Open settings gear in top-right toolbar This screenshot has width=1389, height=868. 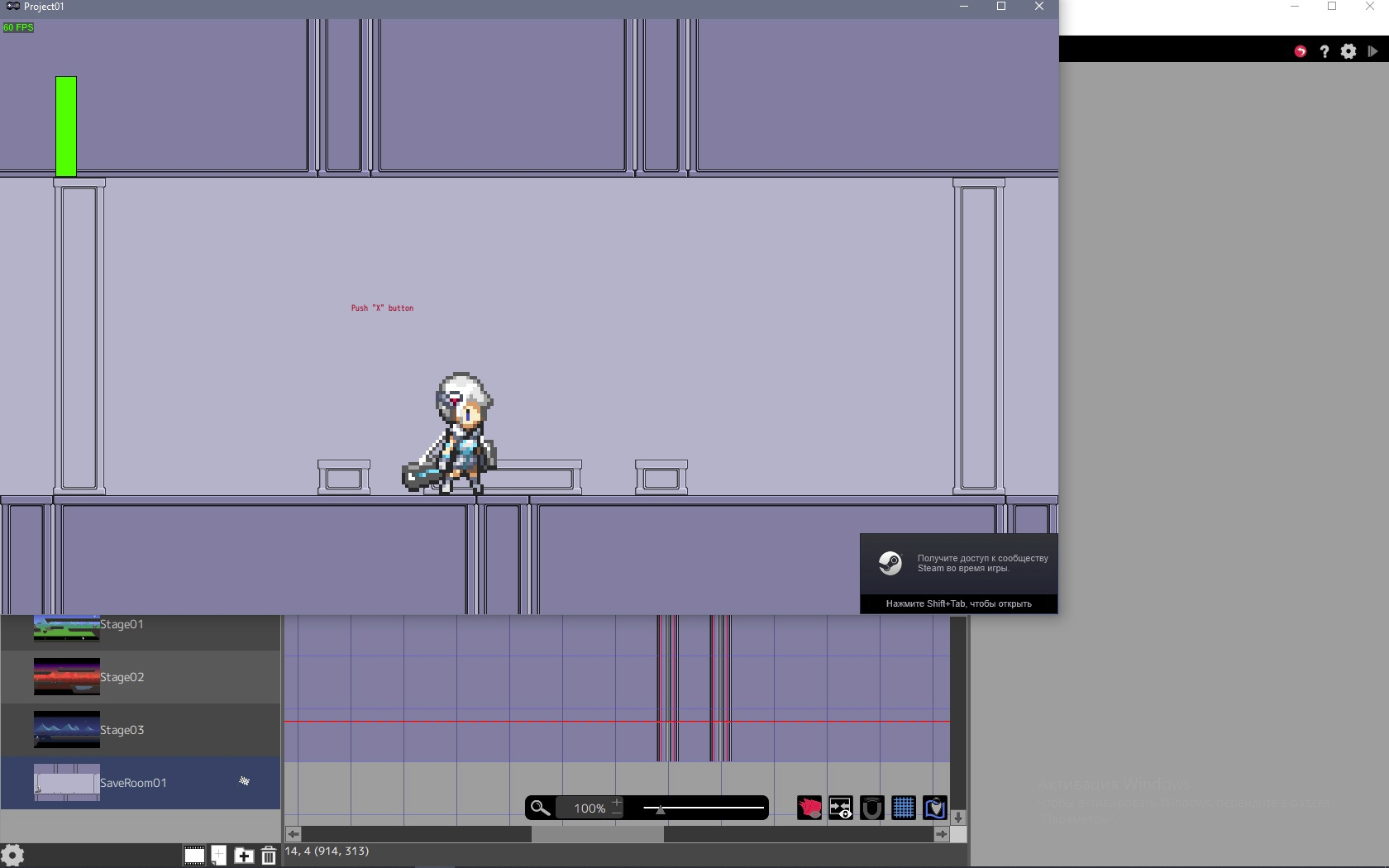click(1348, 51)
